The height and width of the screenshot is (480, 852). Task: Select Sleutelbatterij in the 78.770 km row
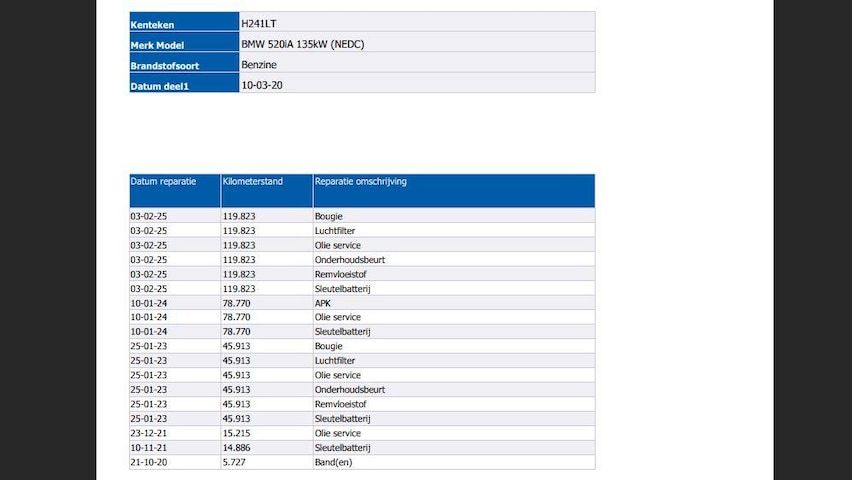[342, 332]
